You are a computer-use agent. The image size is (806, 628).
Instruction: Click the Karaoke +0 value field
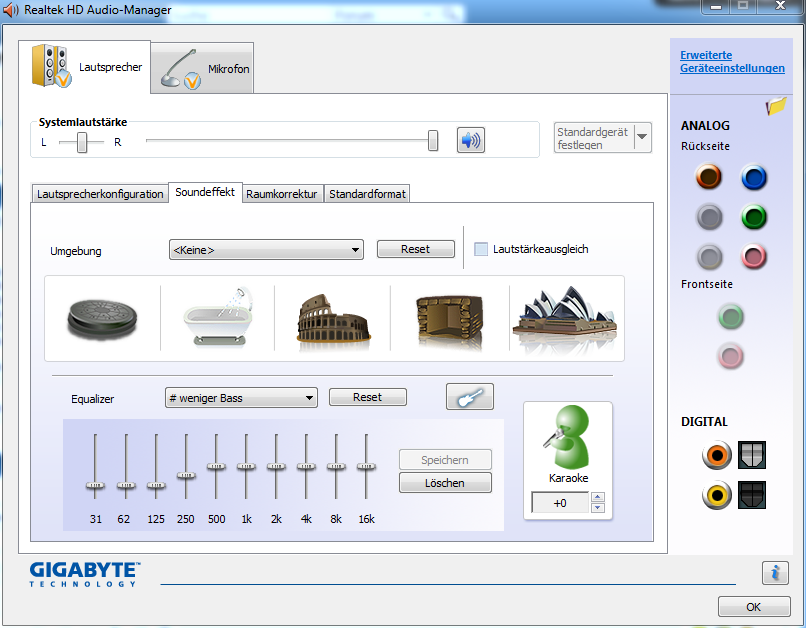pos(560,503)
